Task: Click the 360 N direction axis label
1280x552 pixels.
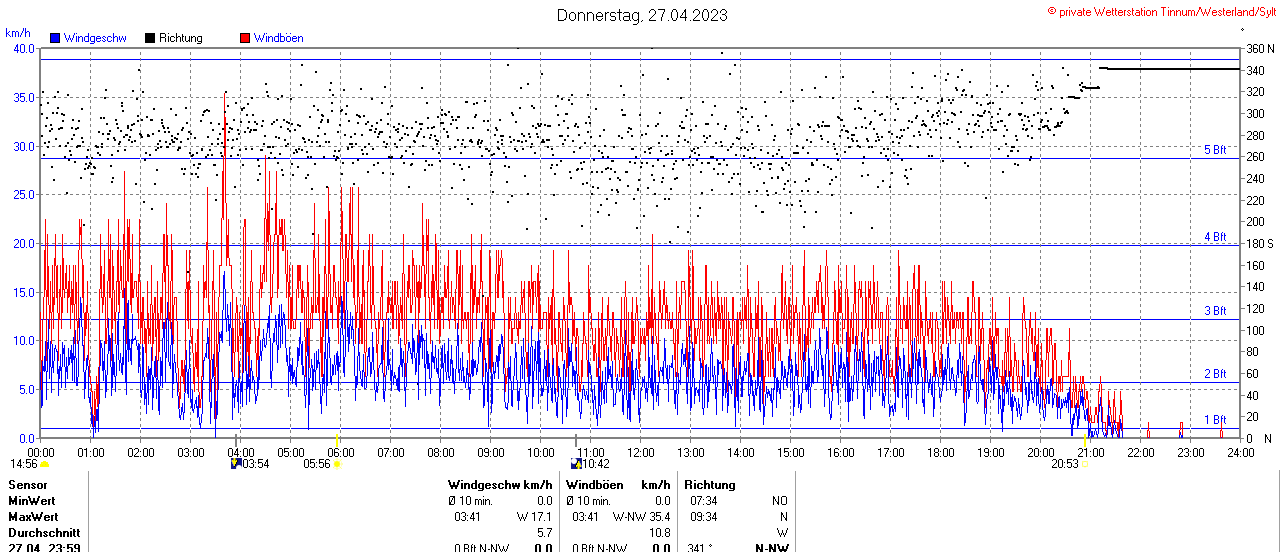Action: pyautogui.click(x=1259, y=49)
